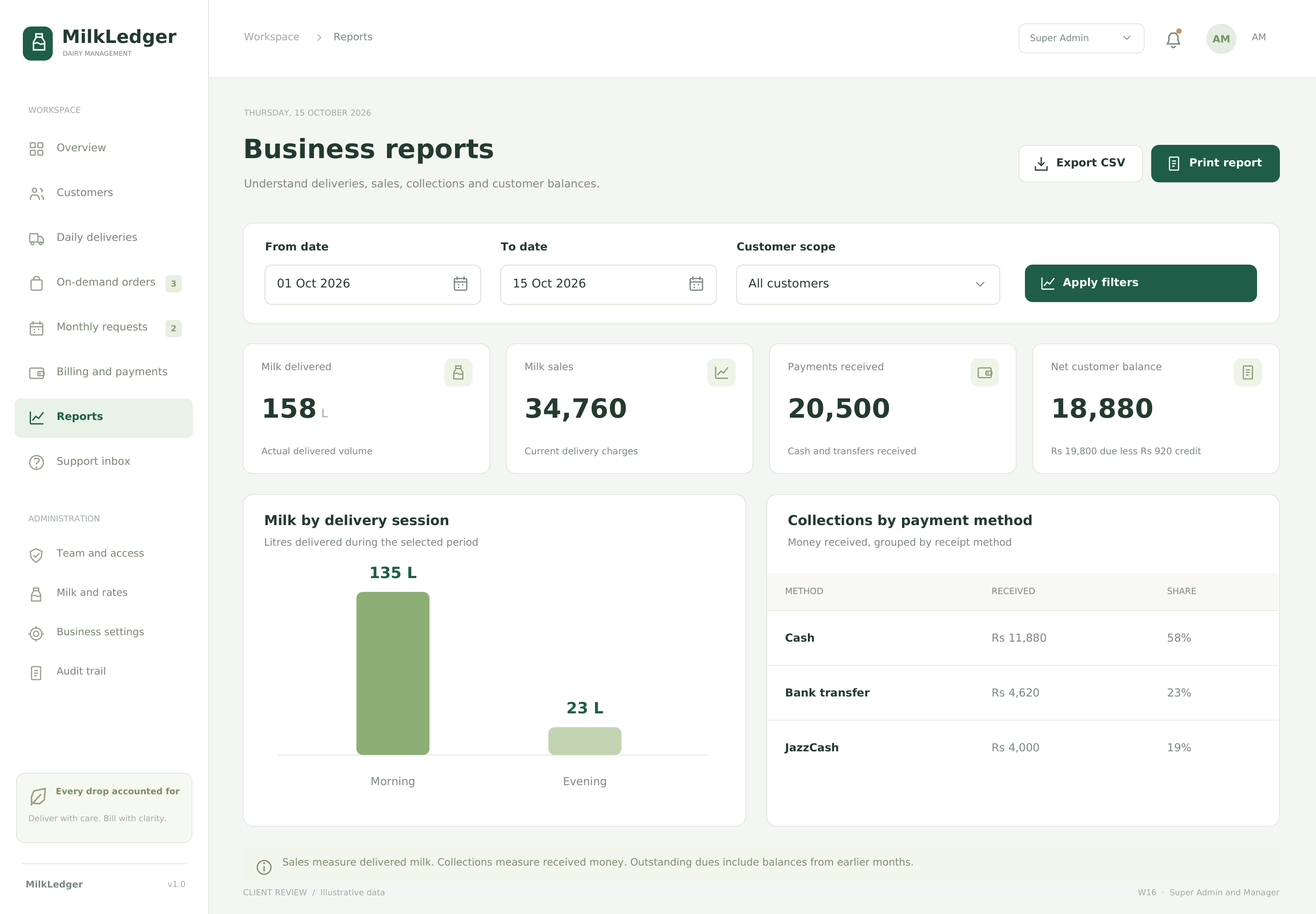
Task: Click the Payments received wallet icon
Action: tap(984, 372)
